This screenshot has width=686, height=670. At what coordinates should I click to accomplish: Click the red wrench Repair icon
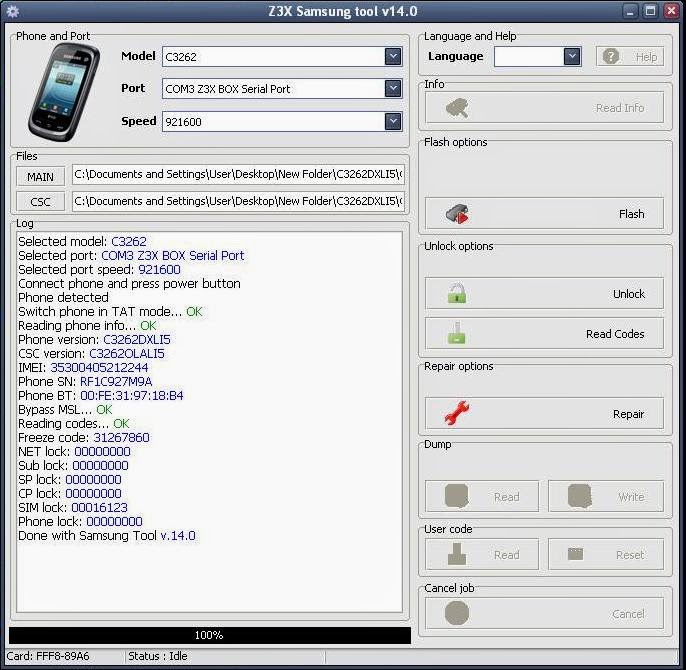point(457,413)
